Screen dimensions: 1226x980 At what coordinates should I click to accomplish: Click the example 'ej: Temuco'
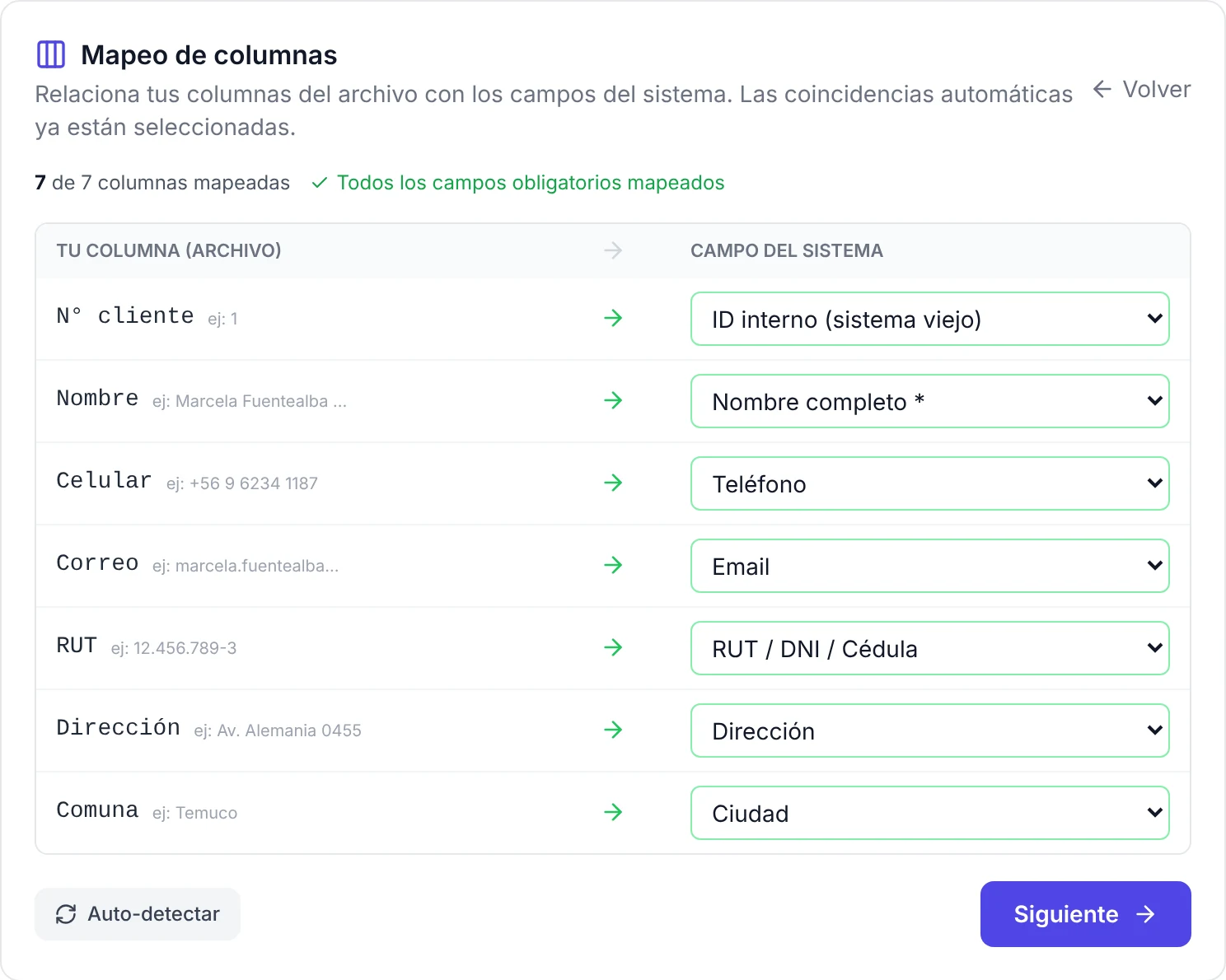point(194,813)
